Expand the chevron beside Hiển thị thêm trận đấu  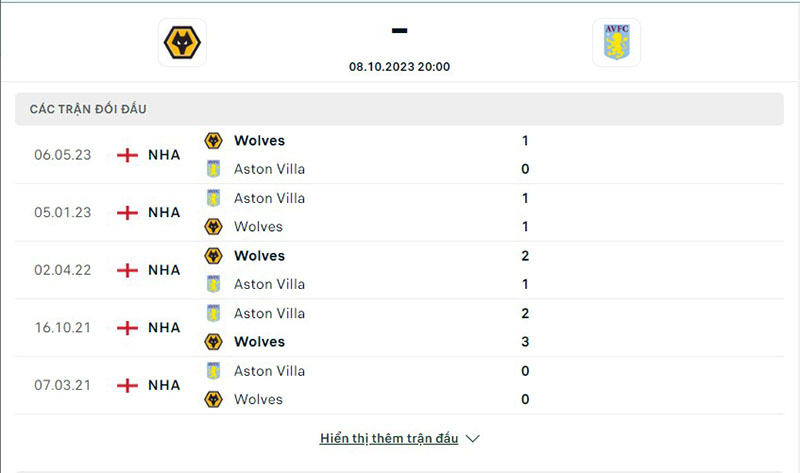coord(473,438)
